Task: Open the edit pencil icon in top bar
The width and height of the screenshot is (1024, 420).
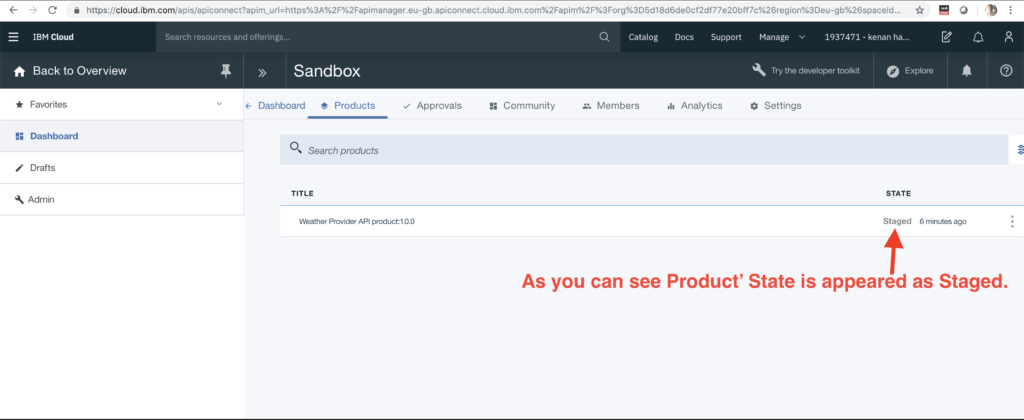Action: 946,38
